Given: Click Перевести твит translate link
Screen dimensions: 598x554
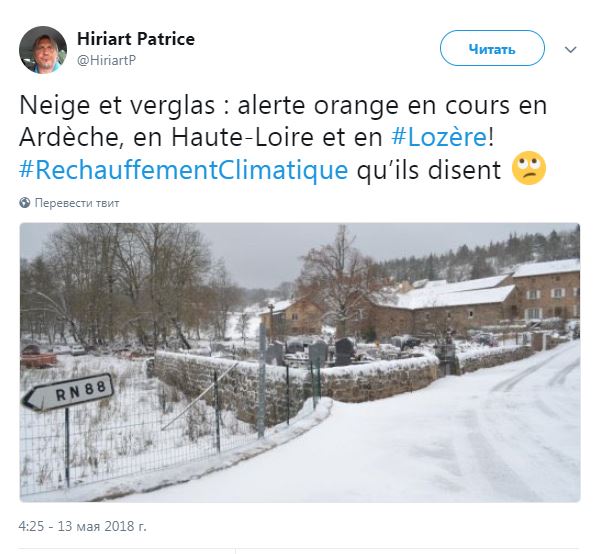Looking at the screenshot, I should (x=77, y=203).
